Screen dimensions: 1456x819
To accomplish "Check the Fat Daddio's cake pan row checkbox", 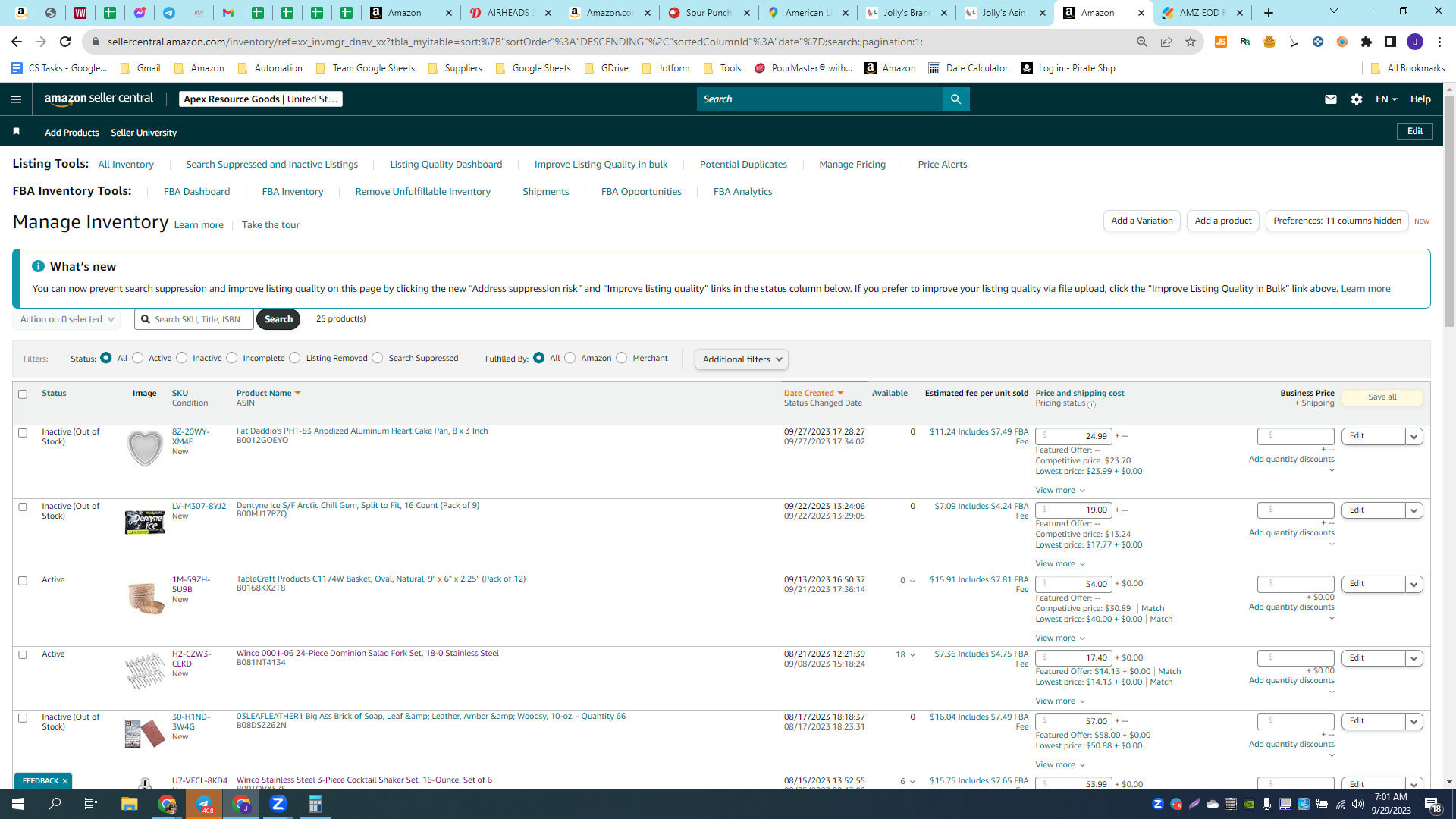I will [23, 433].
